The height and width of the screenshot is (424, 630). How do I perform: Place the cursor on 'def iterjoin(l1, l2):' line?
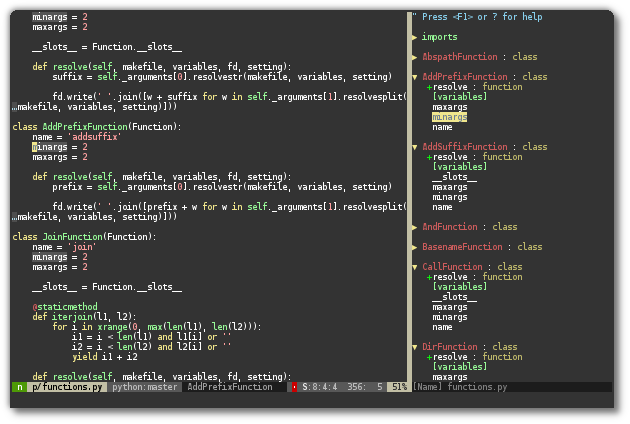coord(84,317)
